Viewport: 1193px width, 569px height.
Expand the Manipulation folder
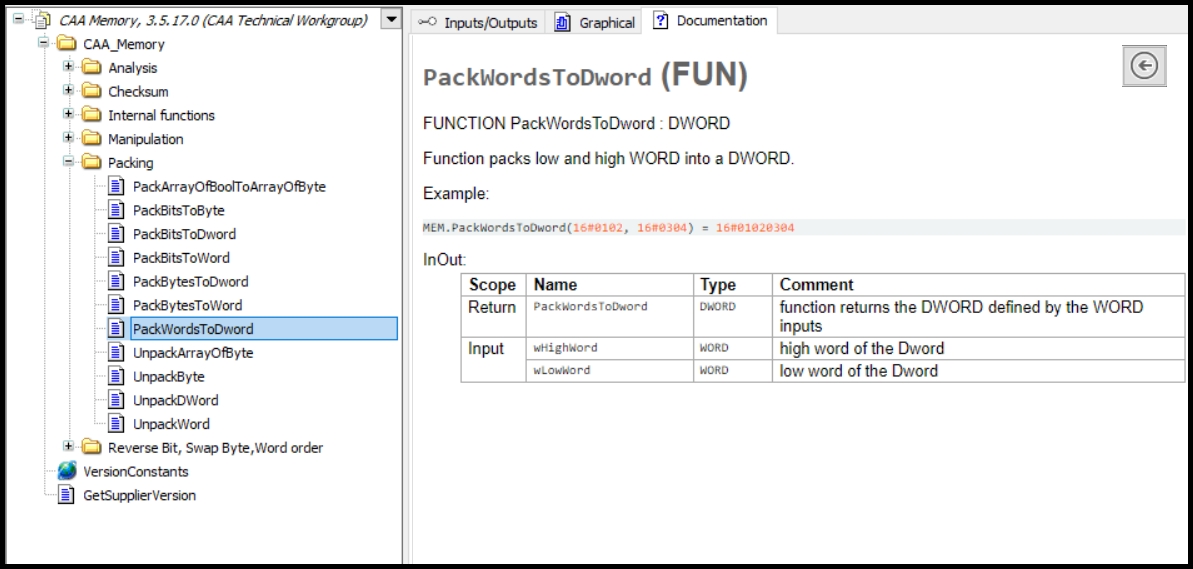tap(68, 137)
